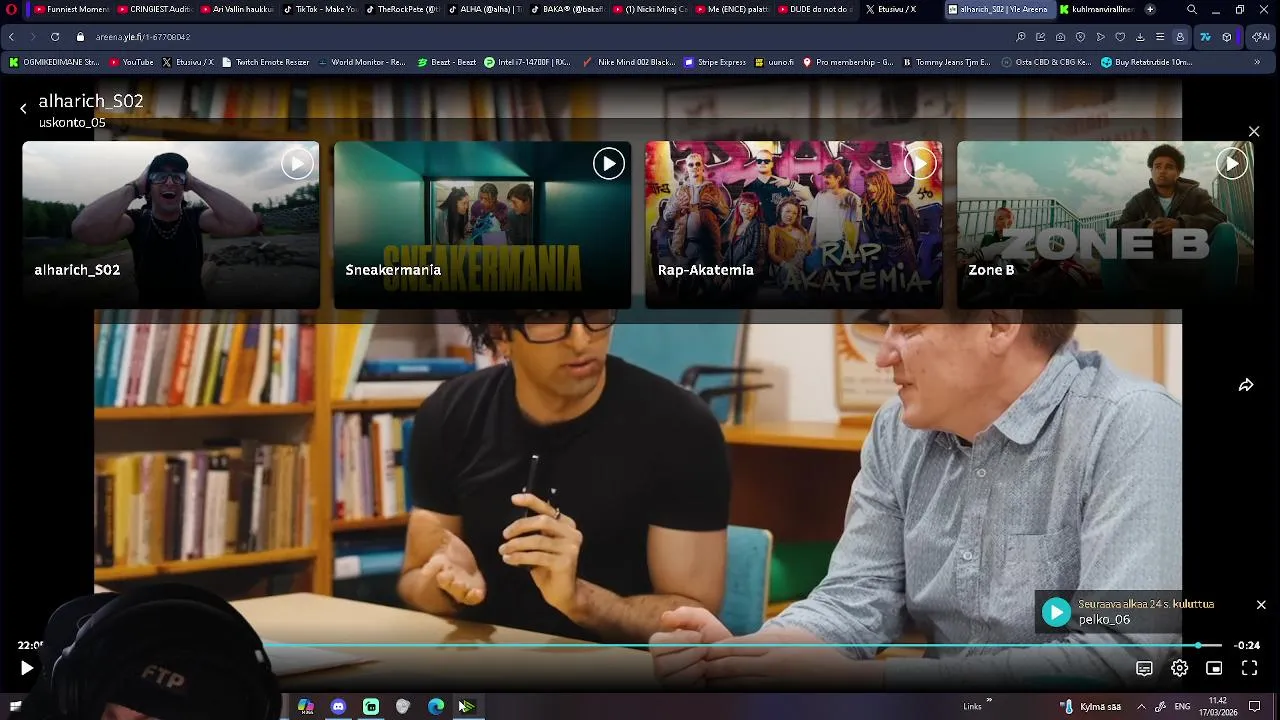The height and width of the screenshot is (720, 1280).
Task: Open OGMIKEDIMANE bookmark
Action: [54, 62]
